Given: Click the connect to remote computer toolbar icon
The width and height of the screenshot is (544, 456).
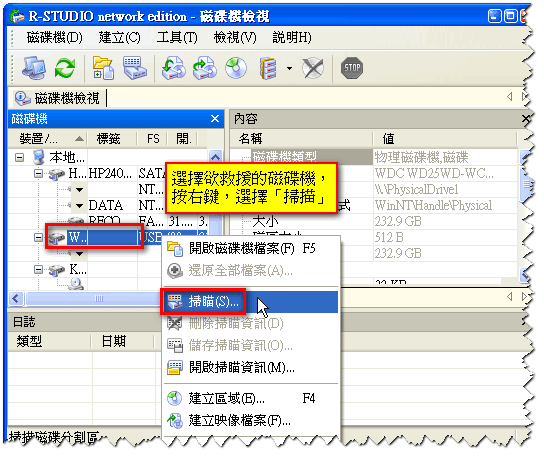Looking at the screenshot, I should coord(34,68).
